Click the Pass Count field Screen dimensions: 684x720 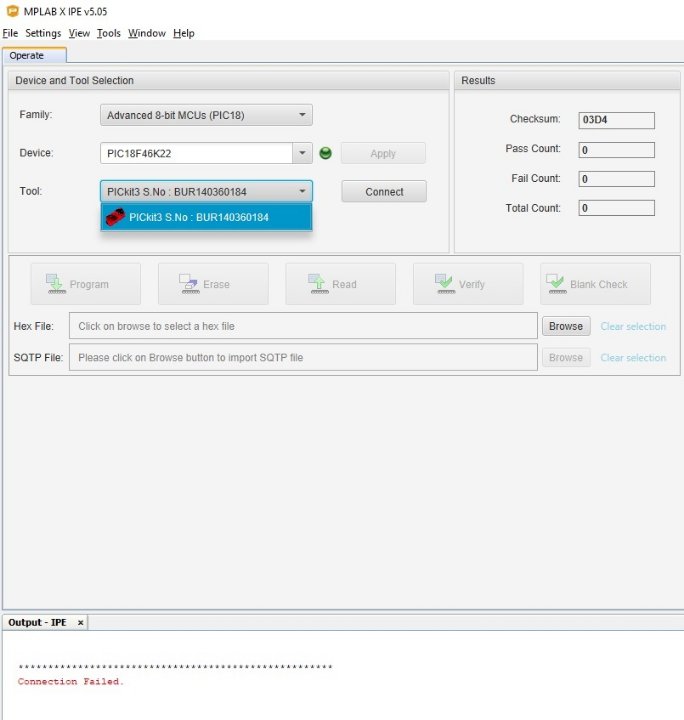617,150
